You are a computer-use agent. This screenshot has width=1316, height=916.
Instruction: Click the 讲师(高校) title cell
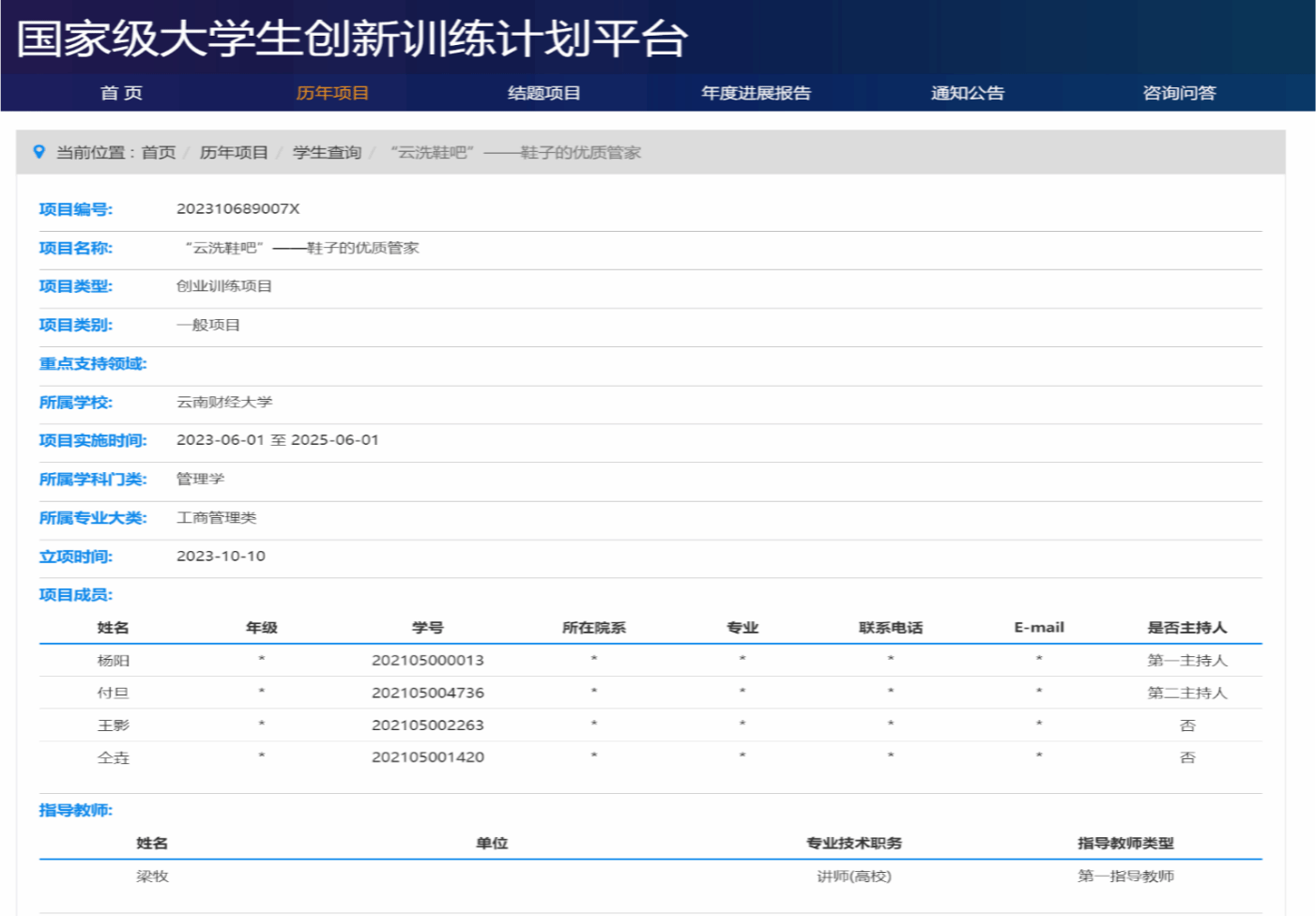pyautogui.click(x=854, y=876)
